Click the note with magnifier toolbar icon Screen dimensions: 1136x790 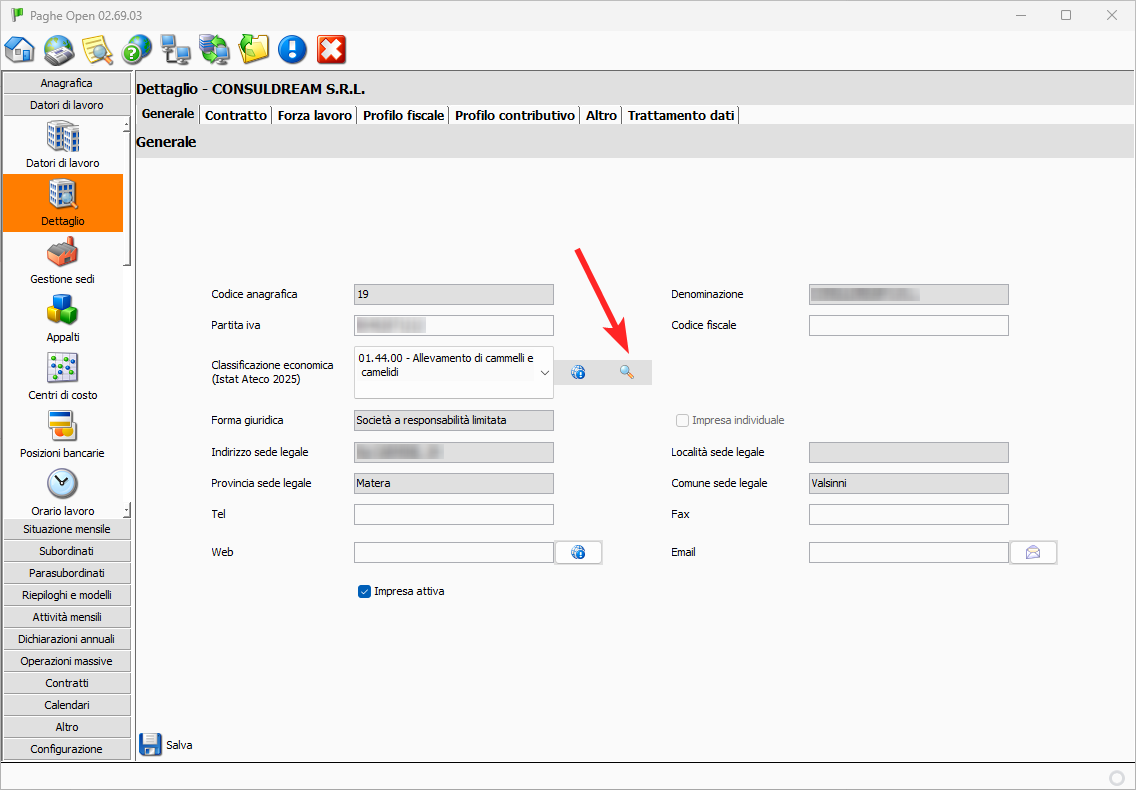click(98, 49)
